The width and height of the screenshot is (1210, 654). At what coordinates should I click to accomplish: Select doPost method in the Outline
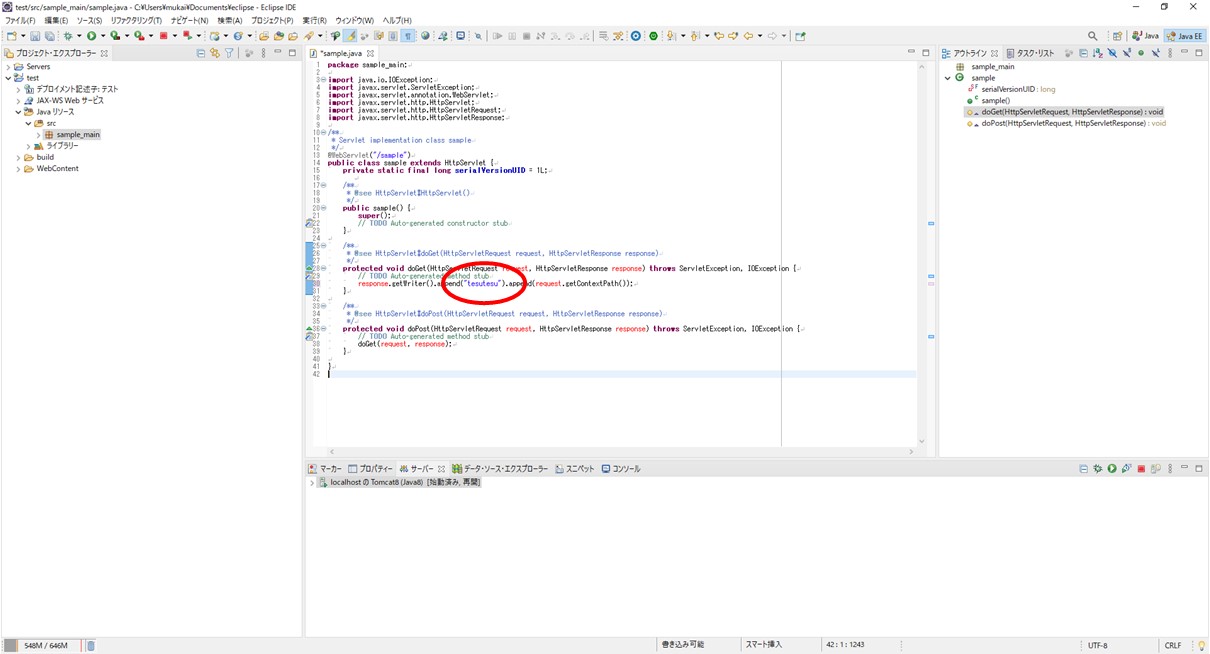pyautogui.click(x=1066, y=123)
